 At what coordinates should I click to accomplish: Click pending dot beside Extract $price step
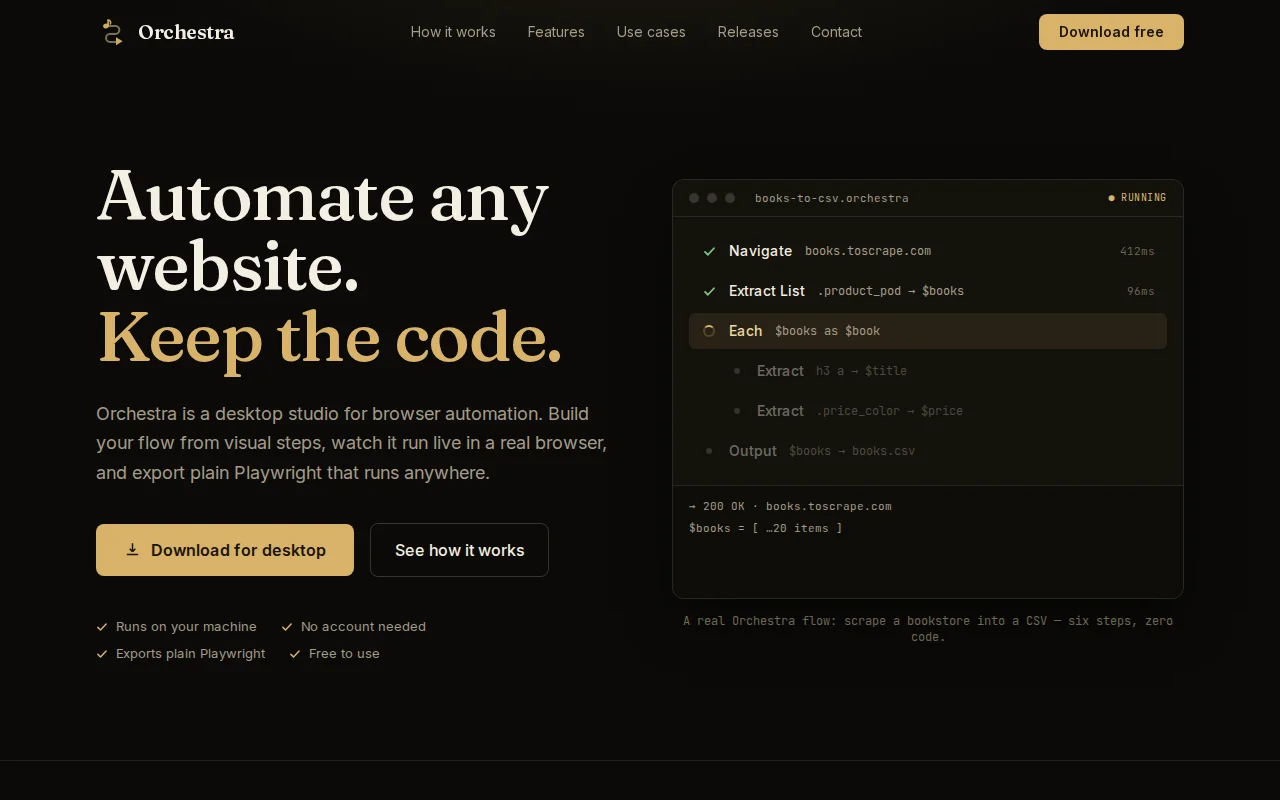(737, 411)
